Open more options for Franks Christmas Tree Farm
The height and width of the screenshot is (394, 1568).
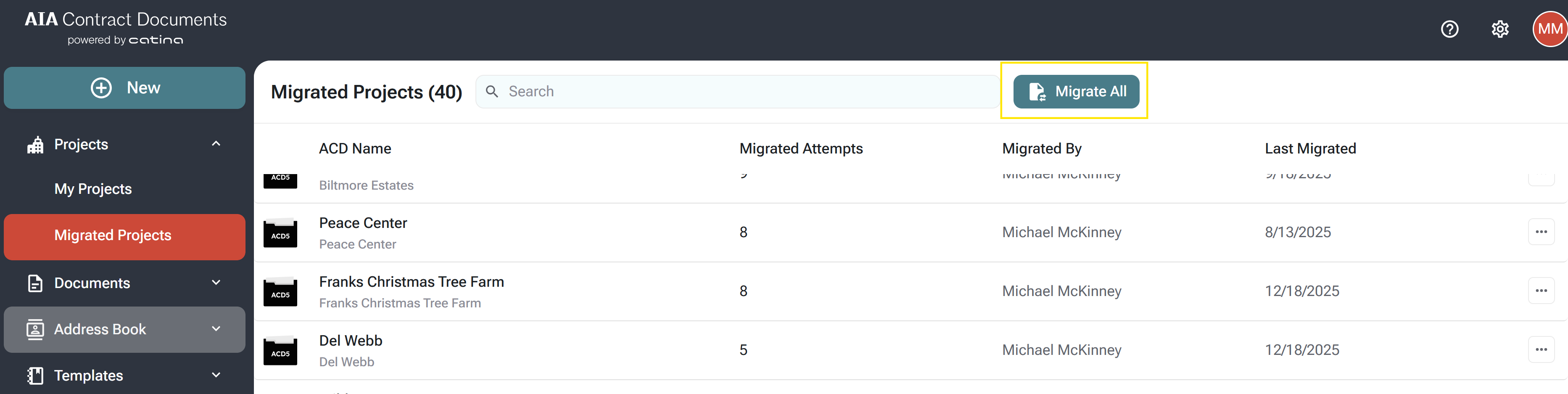(1541, 291)
